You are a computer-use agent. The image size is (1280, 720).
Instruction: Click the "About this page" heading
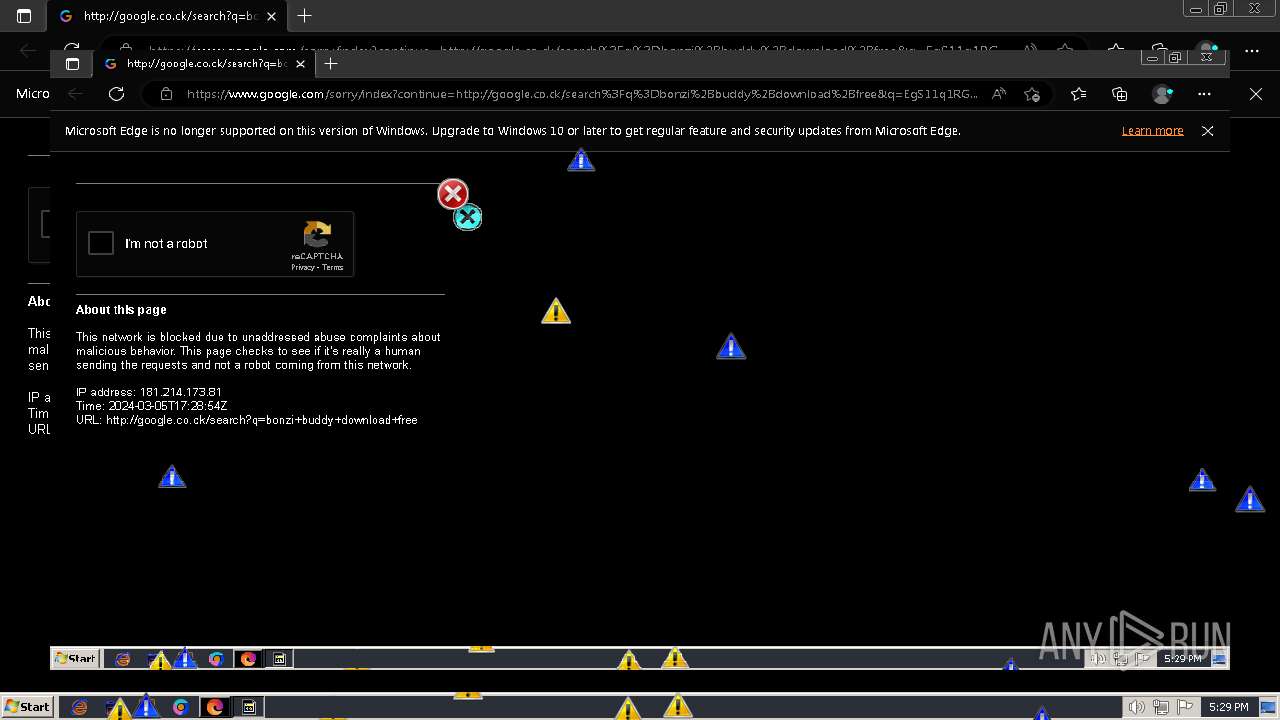(121, 310)
